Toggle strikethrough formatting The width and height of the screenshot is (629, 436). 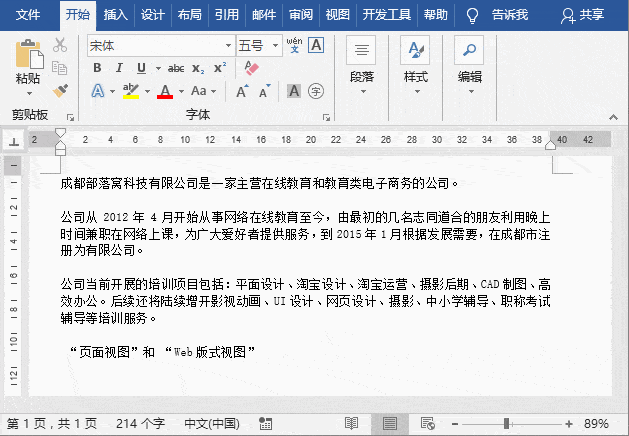point(176,69)
